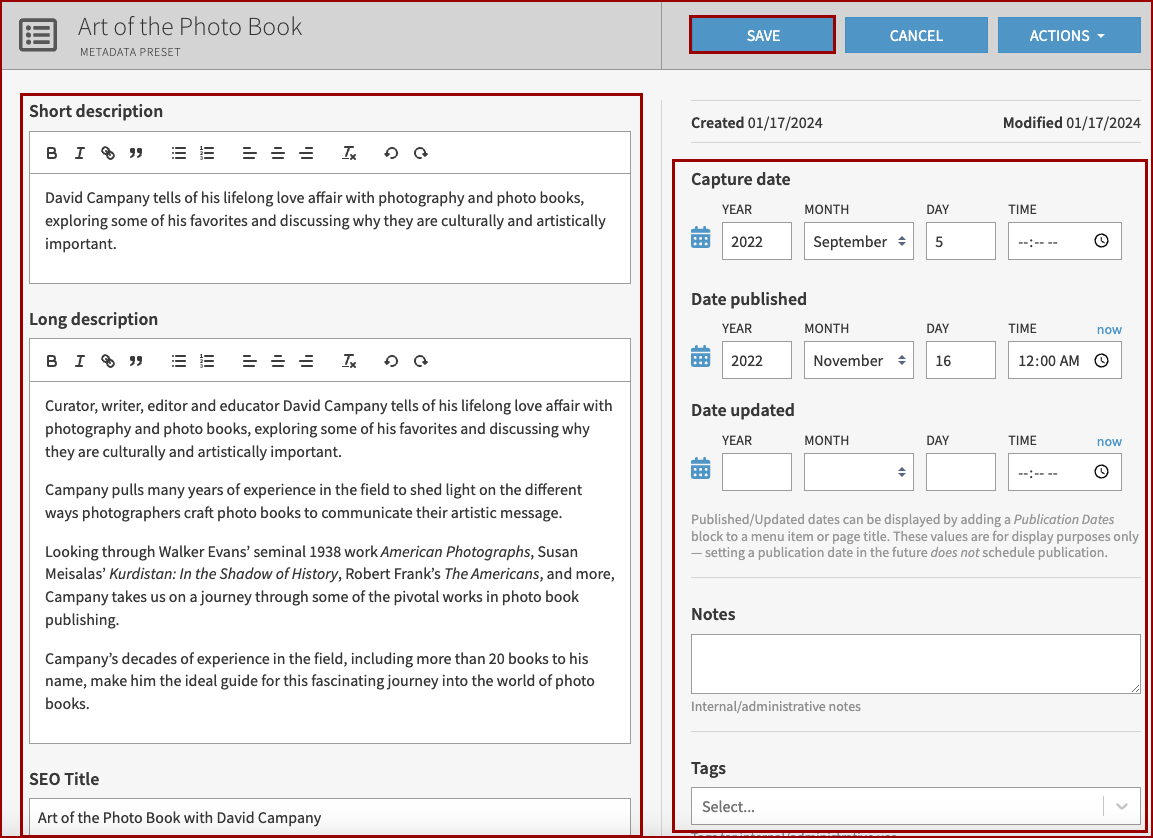Viewport: 1153px width, 838px height.
Task: Undo last edit in Long description
Action: [x=391, y=361]
